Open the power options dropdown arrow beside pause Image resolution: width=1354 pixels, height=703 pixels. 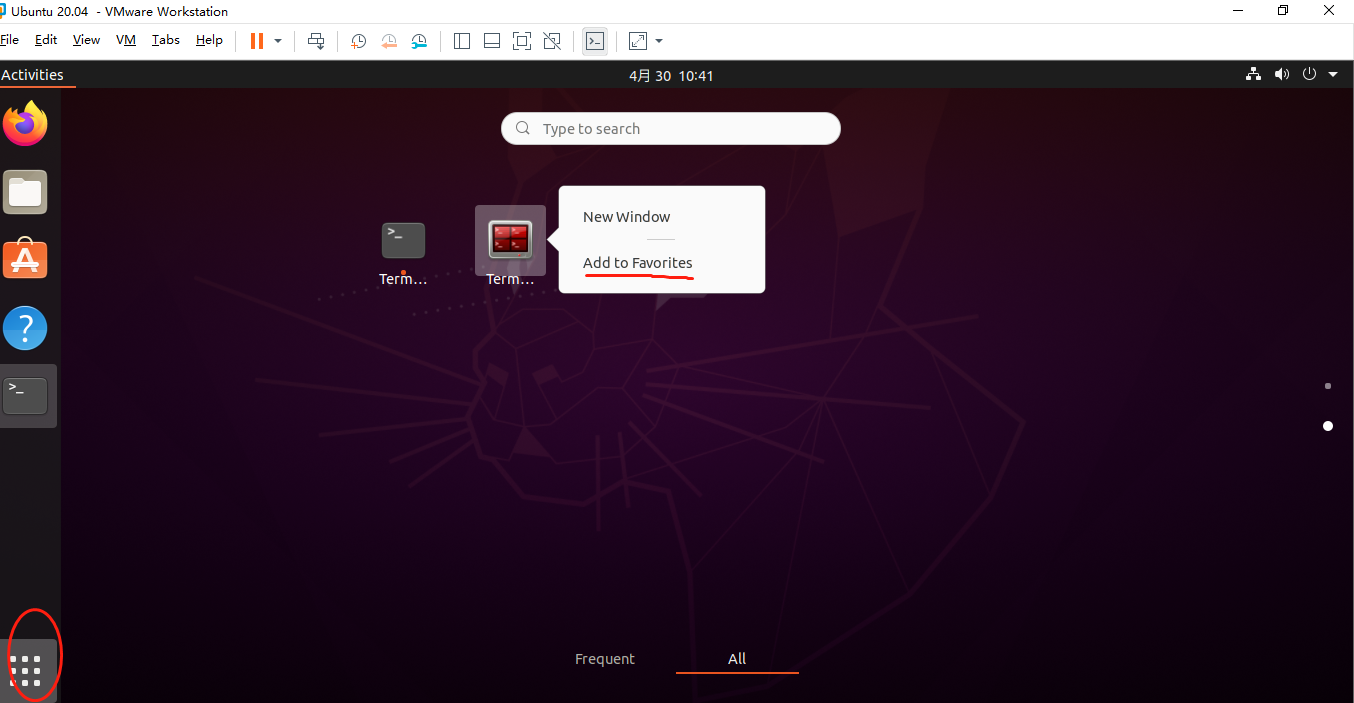pos(278,41)
